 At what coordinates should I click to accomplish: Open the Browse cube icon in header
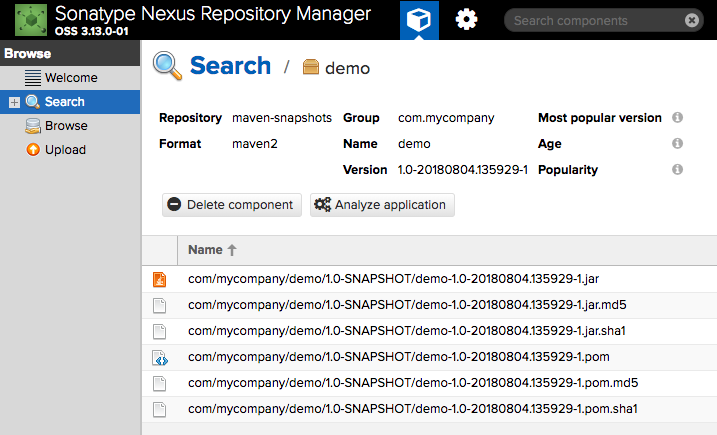point(419,20)
